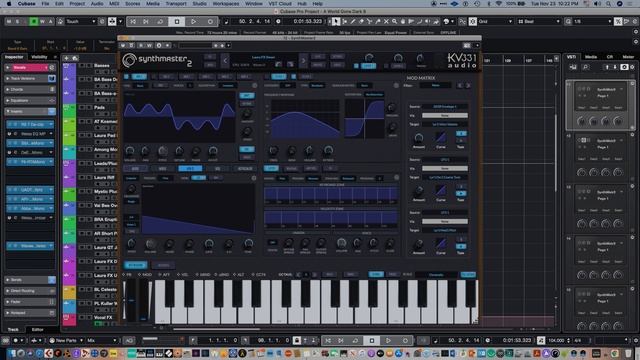Screen dimensions: 640x360
Task: Toggle plugin Write W button in SynthMaster header
Action: (149, 45)
